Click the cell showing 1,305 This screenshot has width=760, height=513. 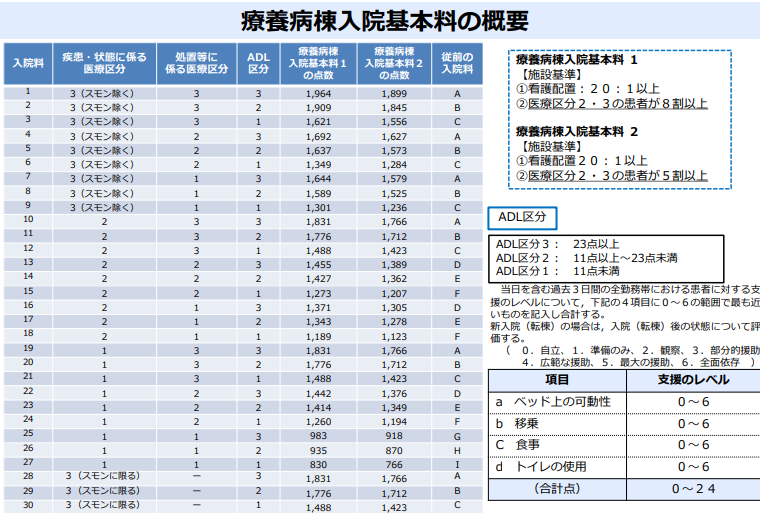(x=394, y=308)
